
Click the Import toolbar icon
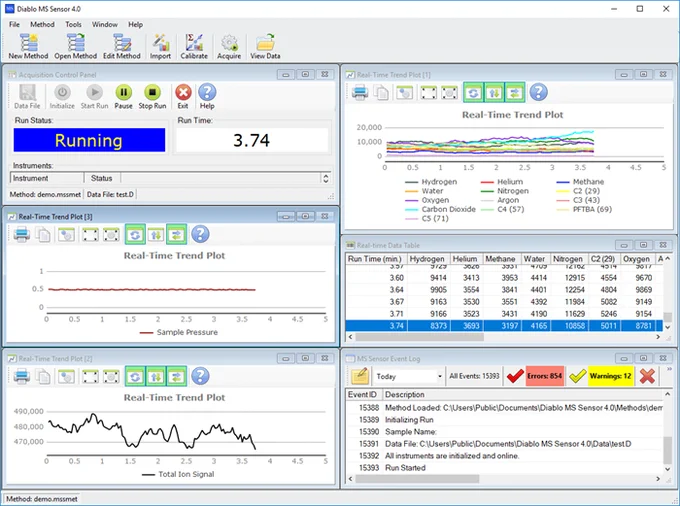(160, 46)
